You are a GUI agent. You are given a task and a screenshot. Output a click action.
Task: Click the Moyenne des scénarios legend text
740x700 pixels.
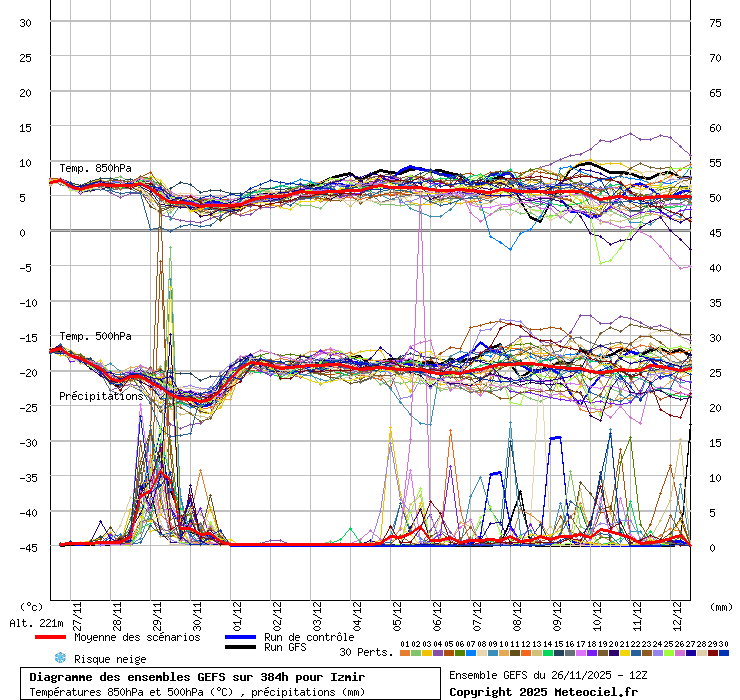point(137,637)
